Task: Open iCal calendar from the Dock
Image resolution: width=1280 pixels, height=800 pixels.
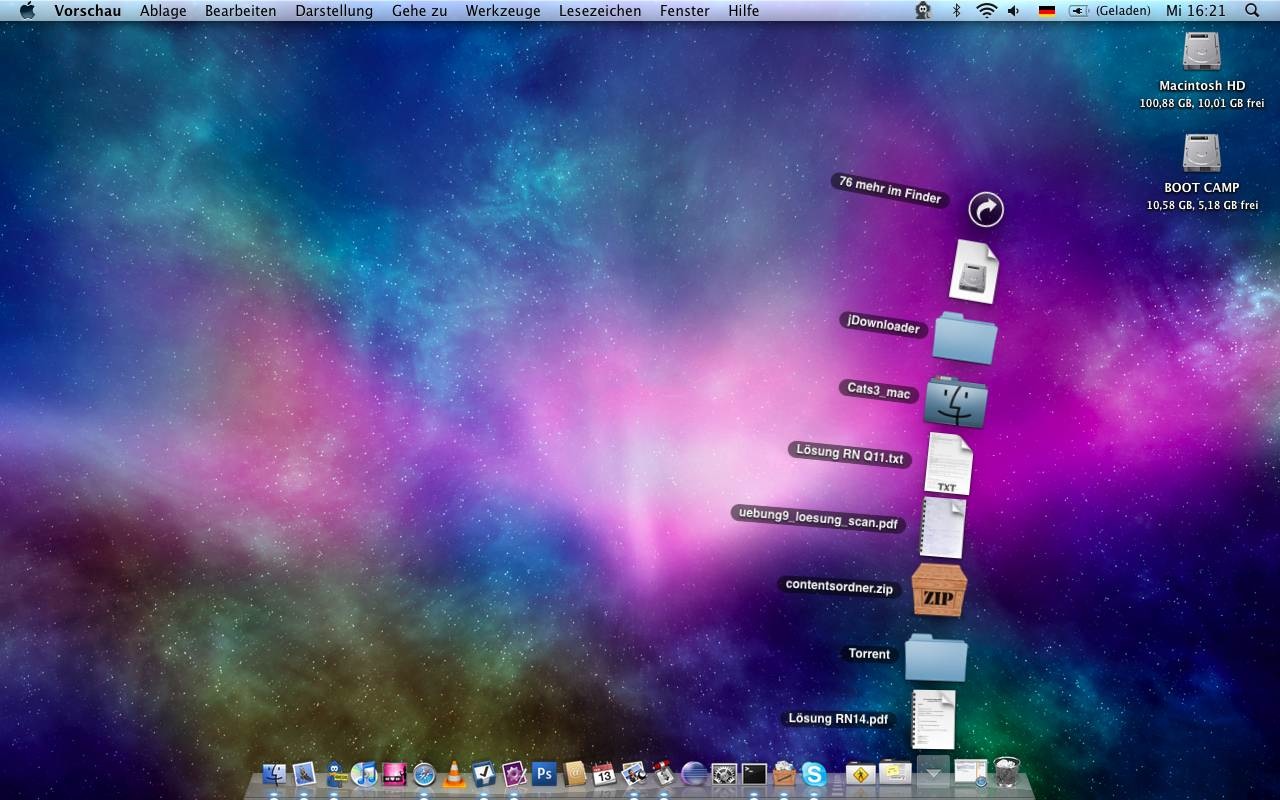Action: coord(603,773)
